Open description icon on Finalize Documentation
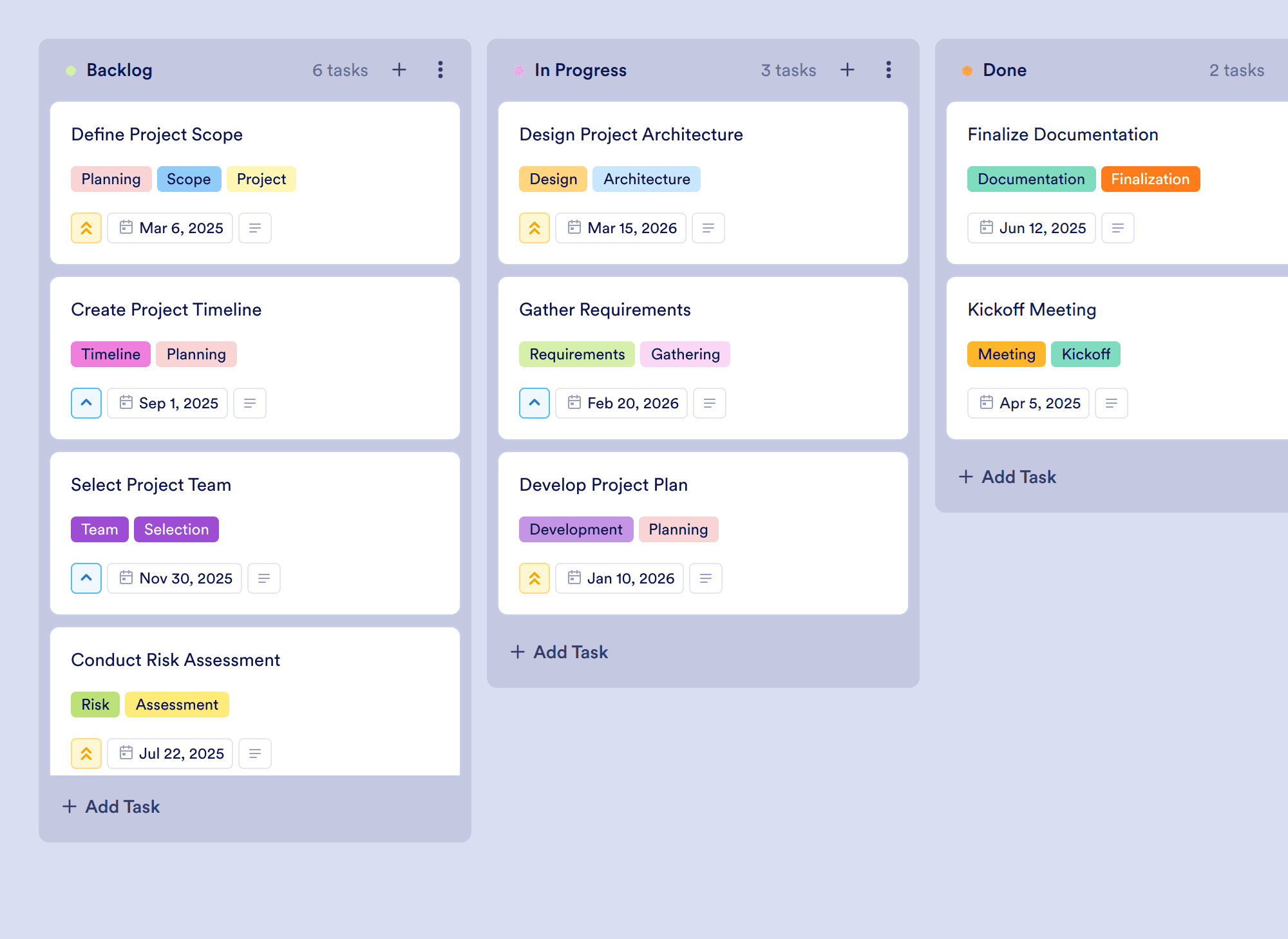1288x939 pixels. coord(1118,228)
